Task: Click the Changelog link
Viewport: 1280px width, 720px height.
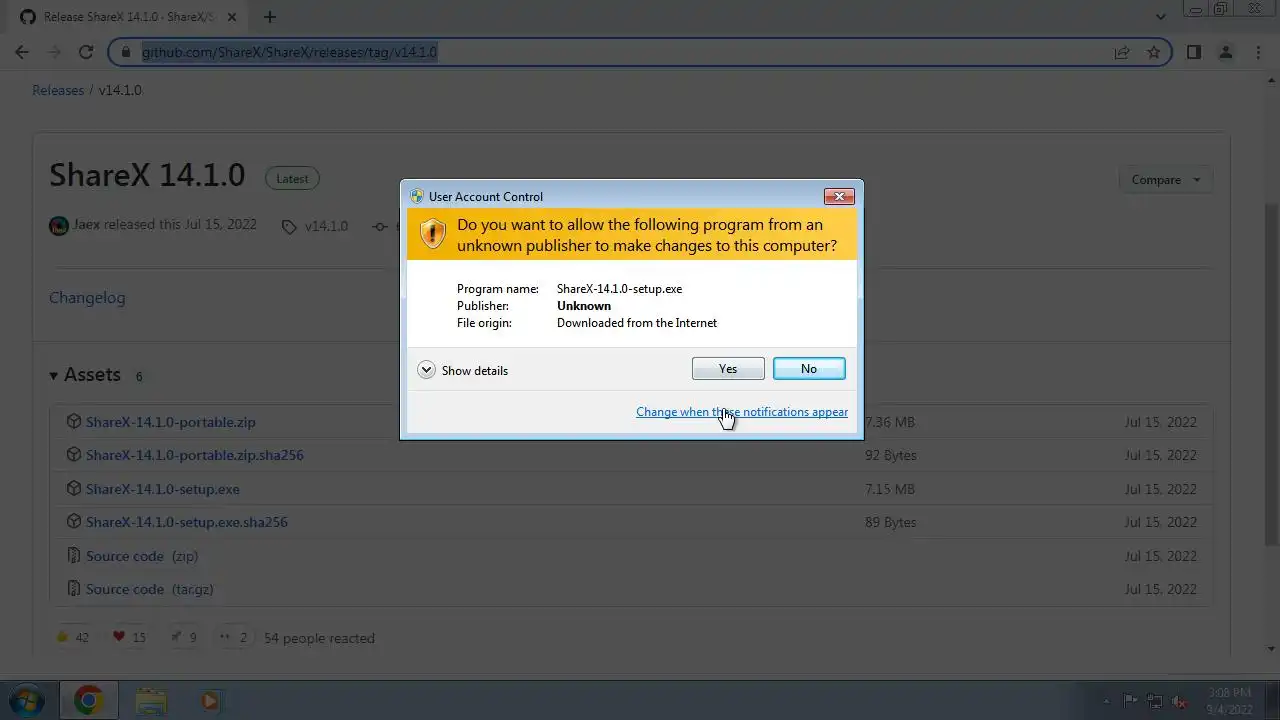Action: [87, 298]
